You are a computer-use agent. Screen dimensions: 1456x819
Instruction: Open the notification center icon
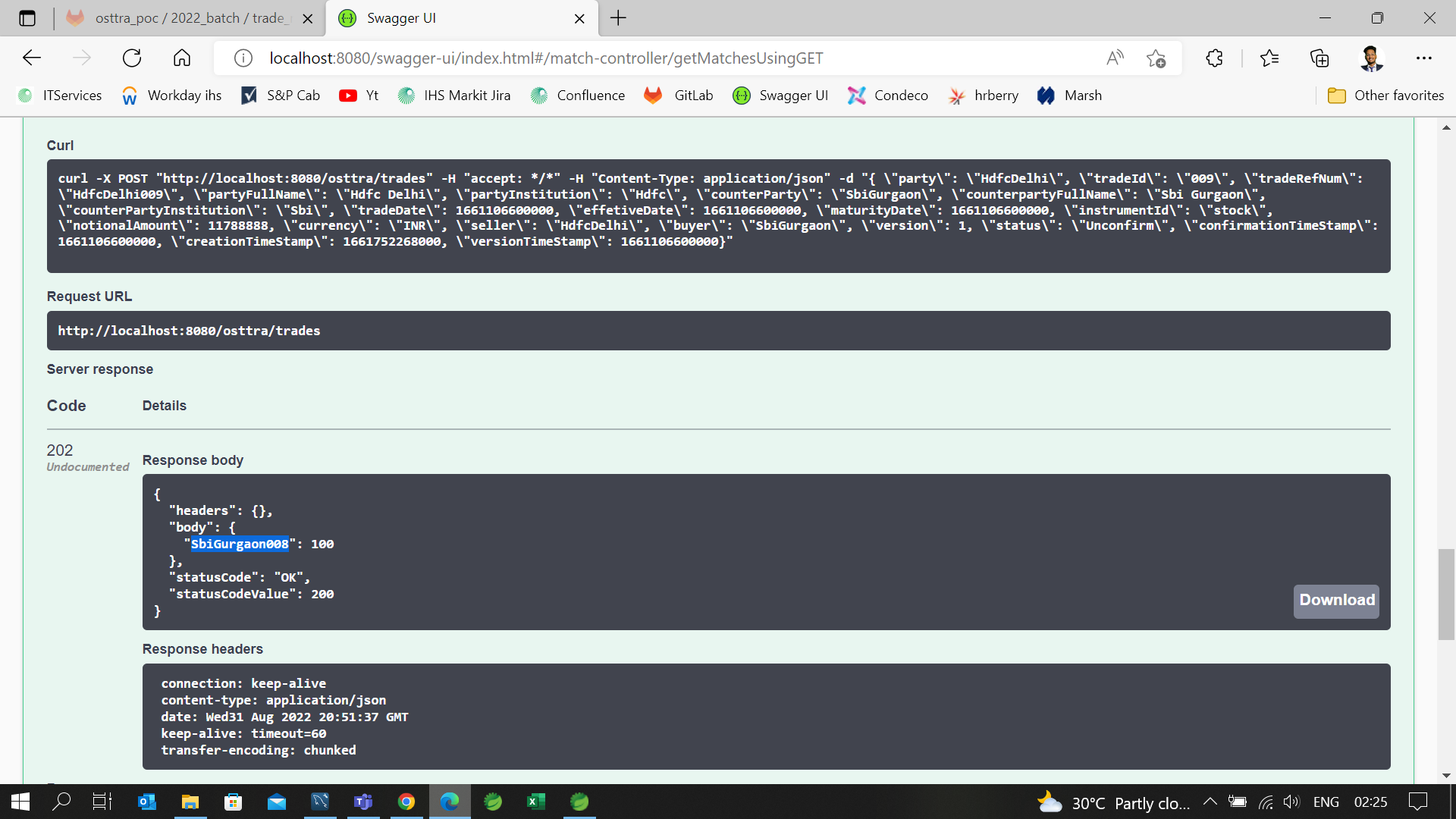[x=1417, y=802]
